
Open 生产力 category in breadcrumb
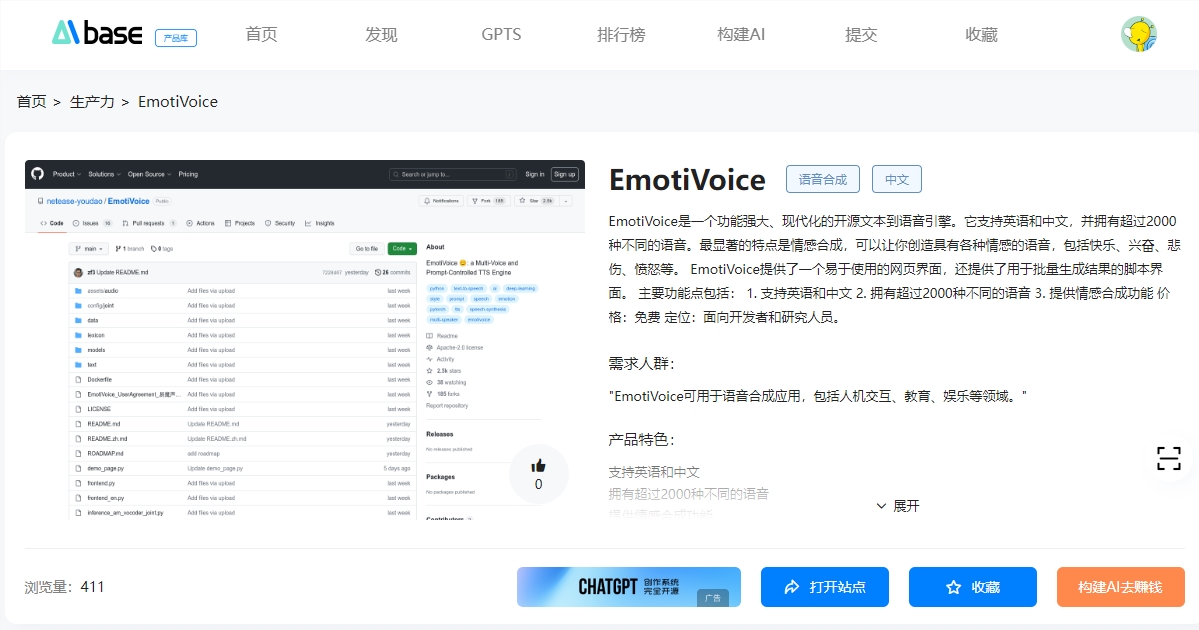click(92, 102)
